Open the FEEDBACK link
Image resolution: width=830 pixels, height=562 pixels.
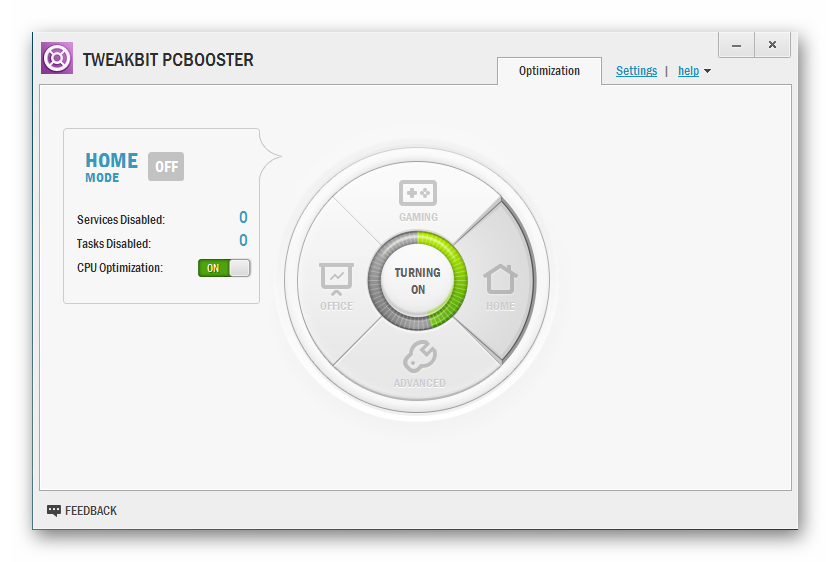(91, 511)
